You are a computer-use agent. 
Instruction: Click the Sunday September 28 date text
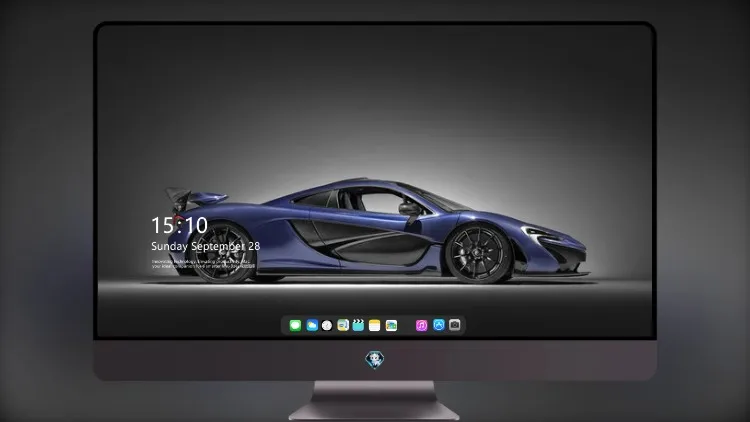(206, 246)
